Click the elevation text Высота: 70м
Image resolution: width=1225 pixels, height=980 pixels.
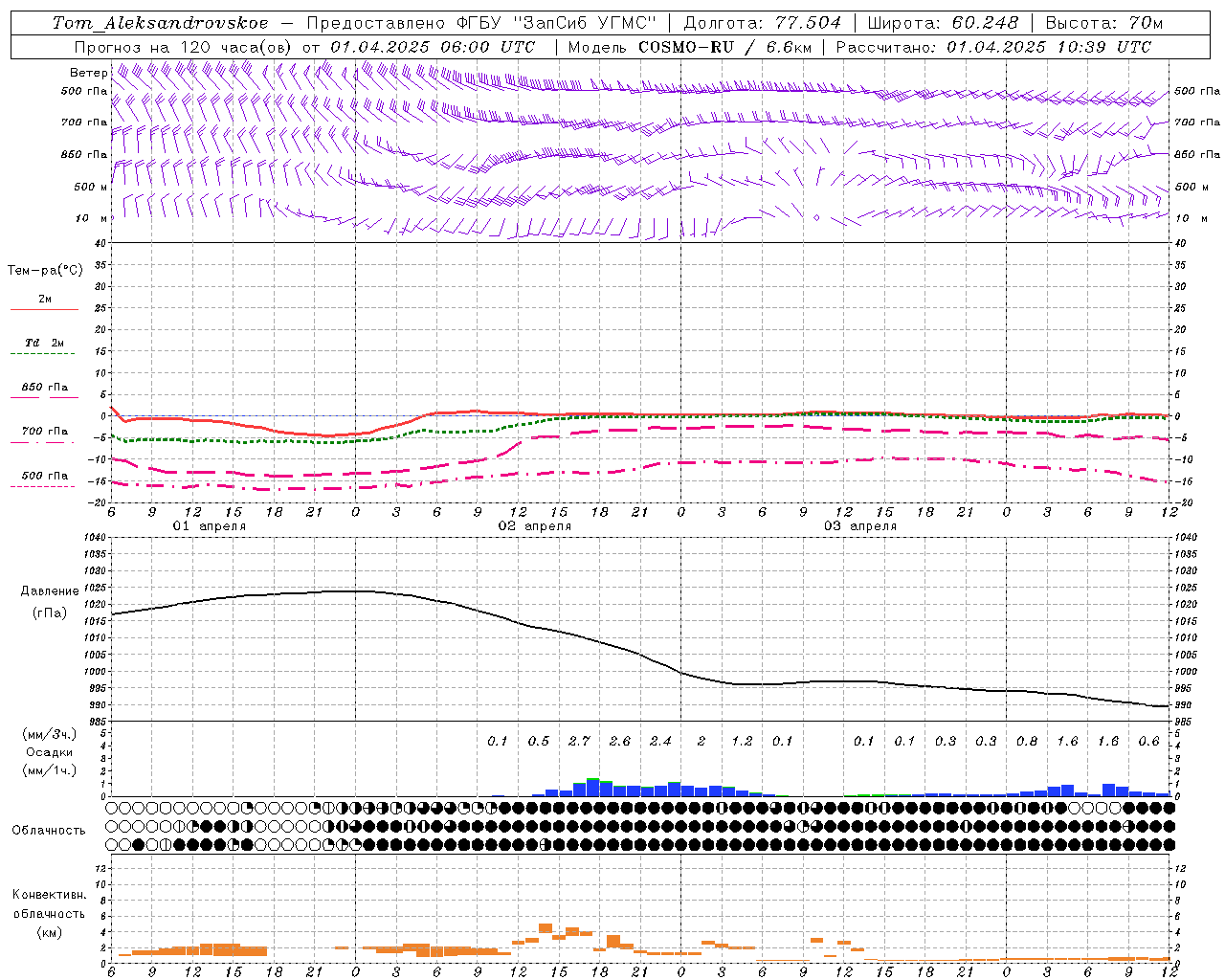(1104, 23)
